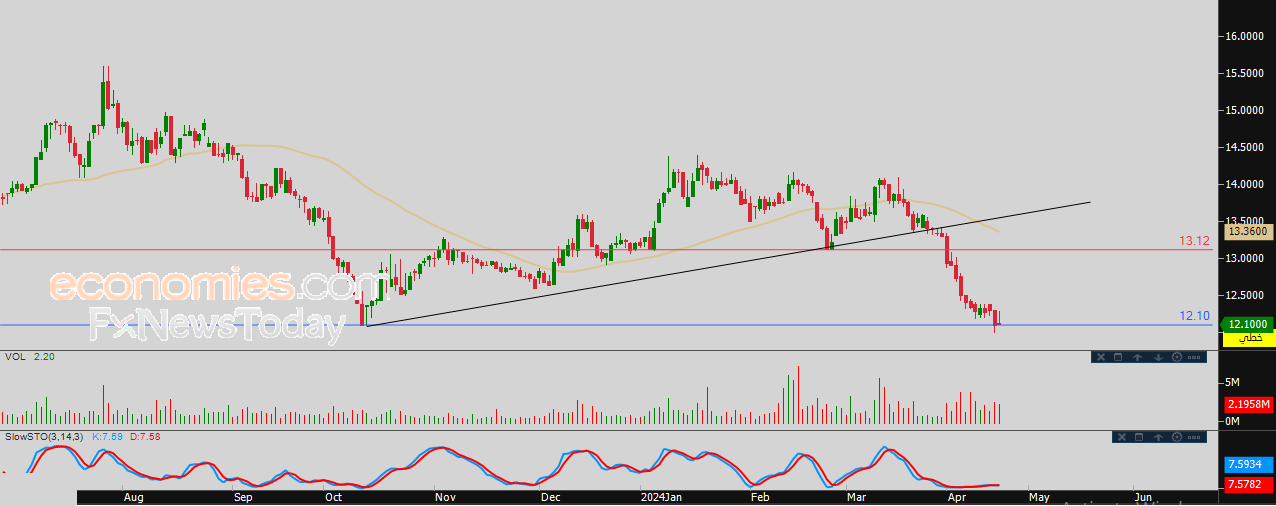Click the blue 7.5934 stochastic tag
The width and height of the screenshot is (1276, 506).
pos(1249,465)
